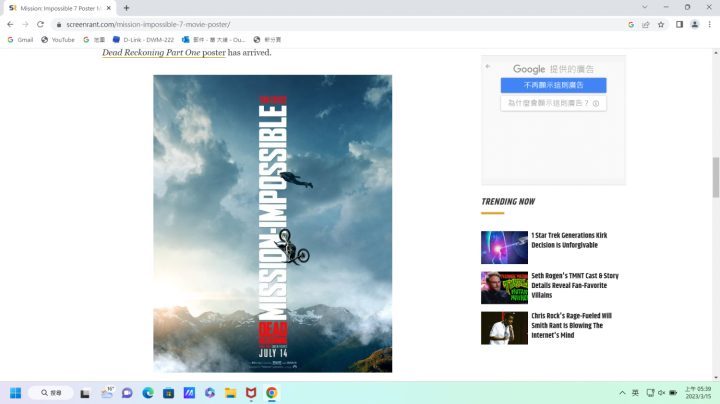Click the share page icon
720x404 pixels.
pos(646,24)
